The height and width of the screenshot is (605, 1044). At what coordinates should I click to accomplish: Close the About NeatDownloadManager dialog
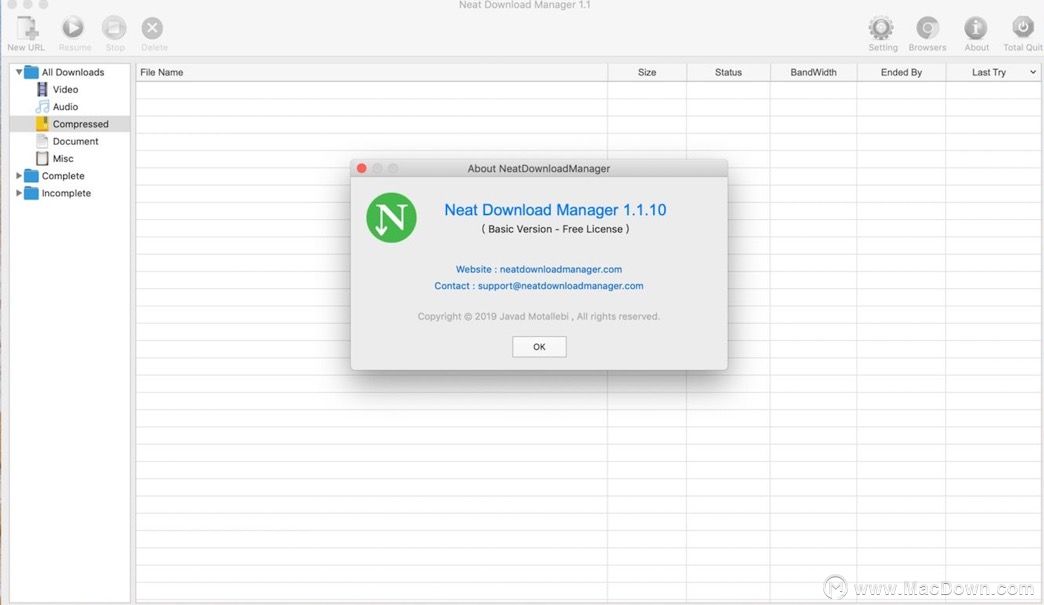[x=362, y=168]
